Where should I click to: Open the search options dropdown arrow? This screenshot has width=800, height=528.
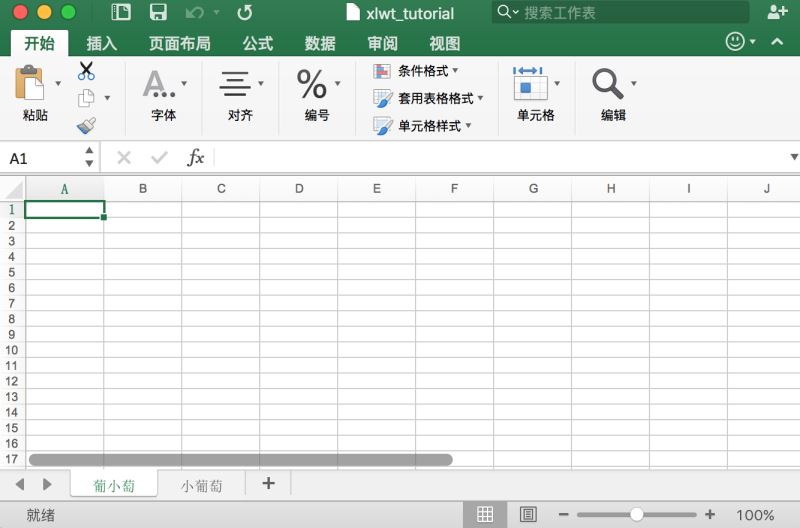[516, 12]
